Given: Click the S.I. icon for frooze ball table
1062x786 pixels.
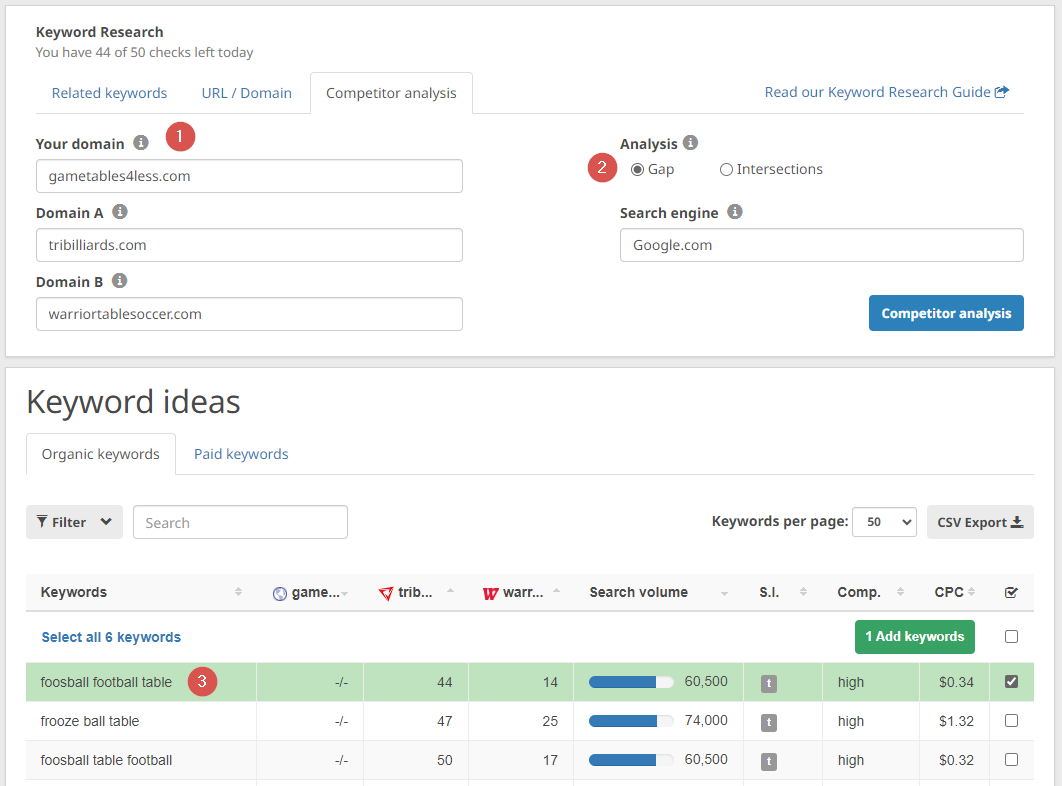Looking at the screenshot, I should click(768, 722).
